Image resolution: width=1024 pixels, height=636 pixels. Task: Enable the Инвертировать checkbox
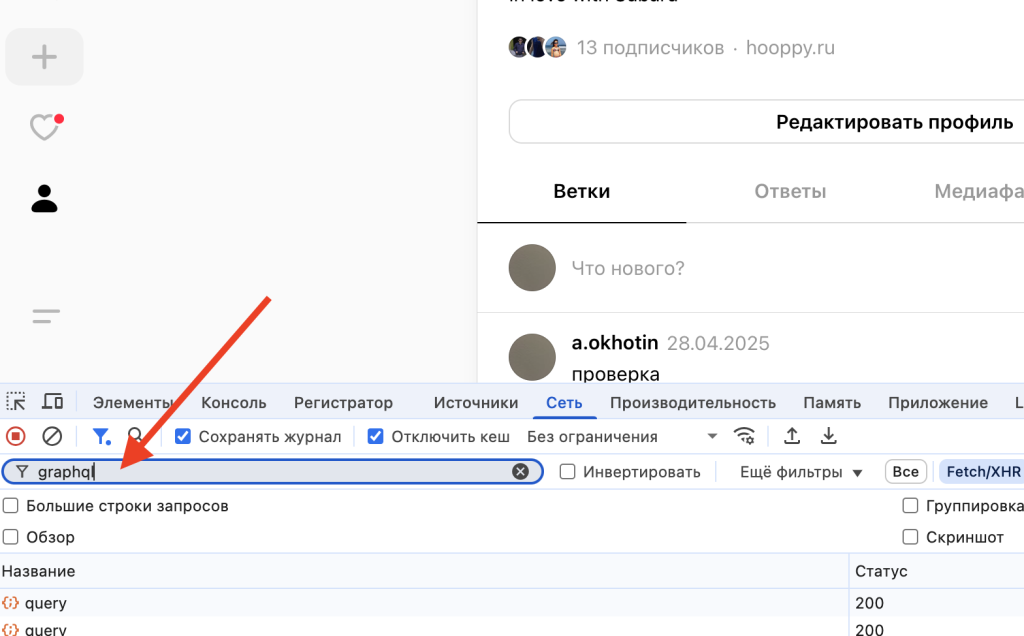click(x=568, y=472)
